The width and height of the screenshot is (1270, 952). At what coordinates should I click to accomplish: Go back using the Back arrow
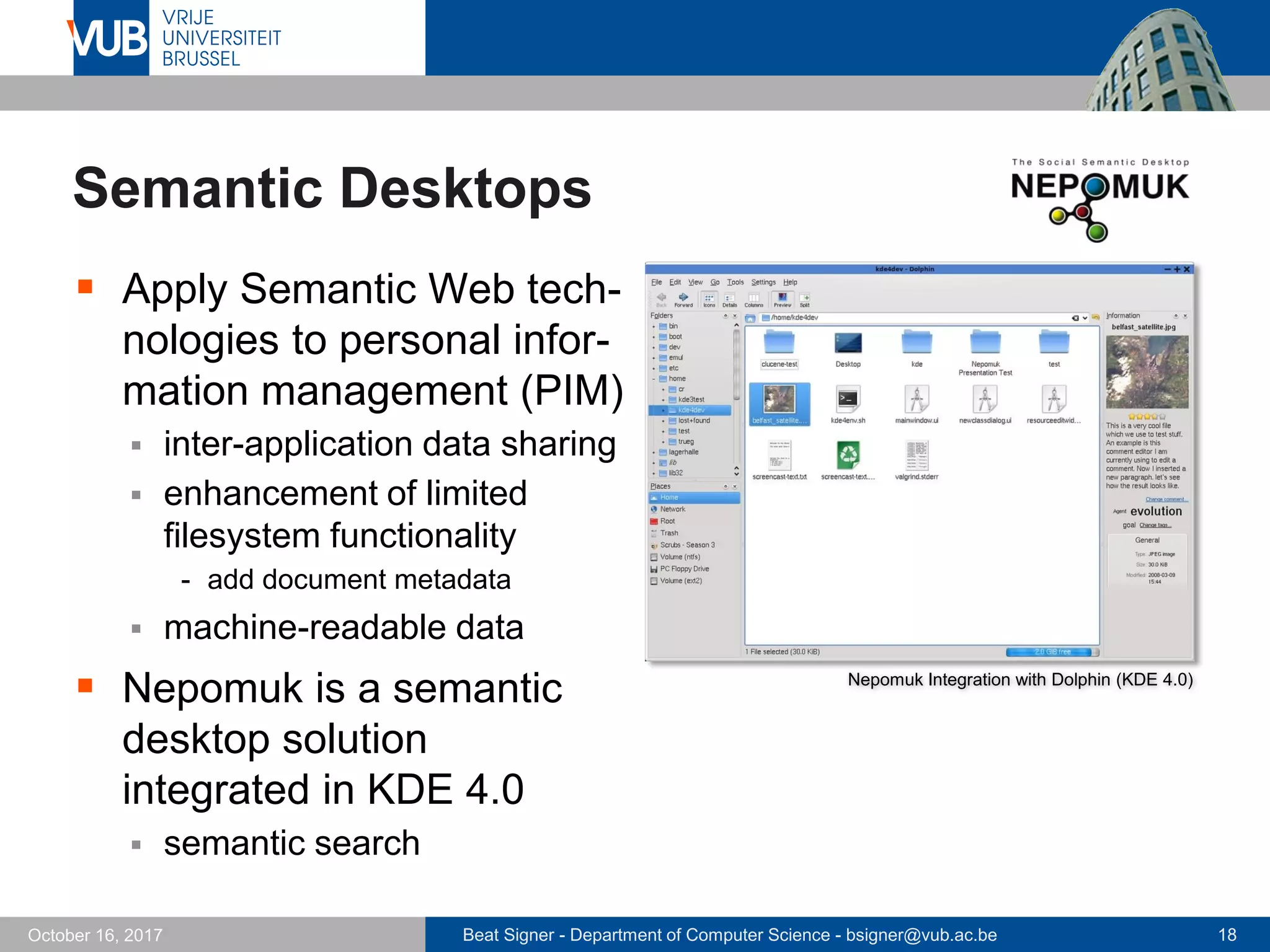tap(661, 299)
